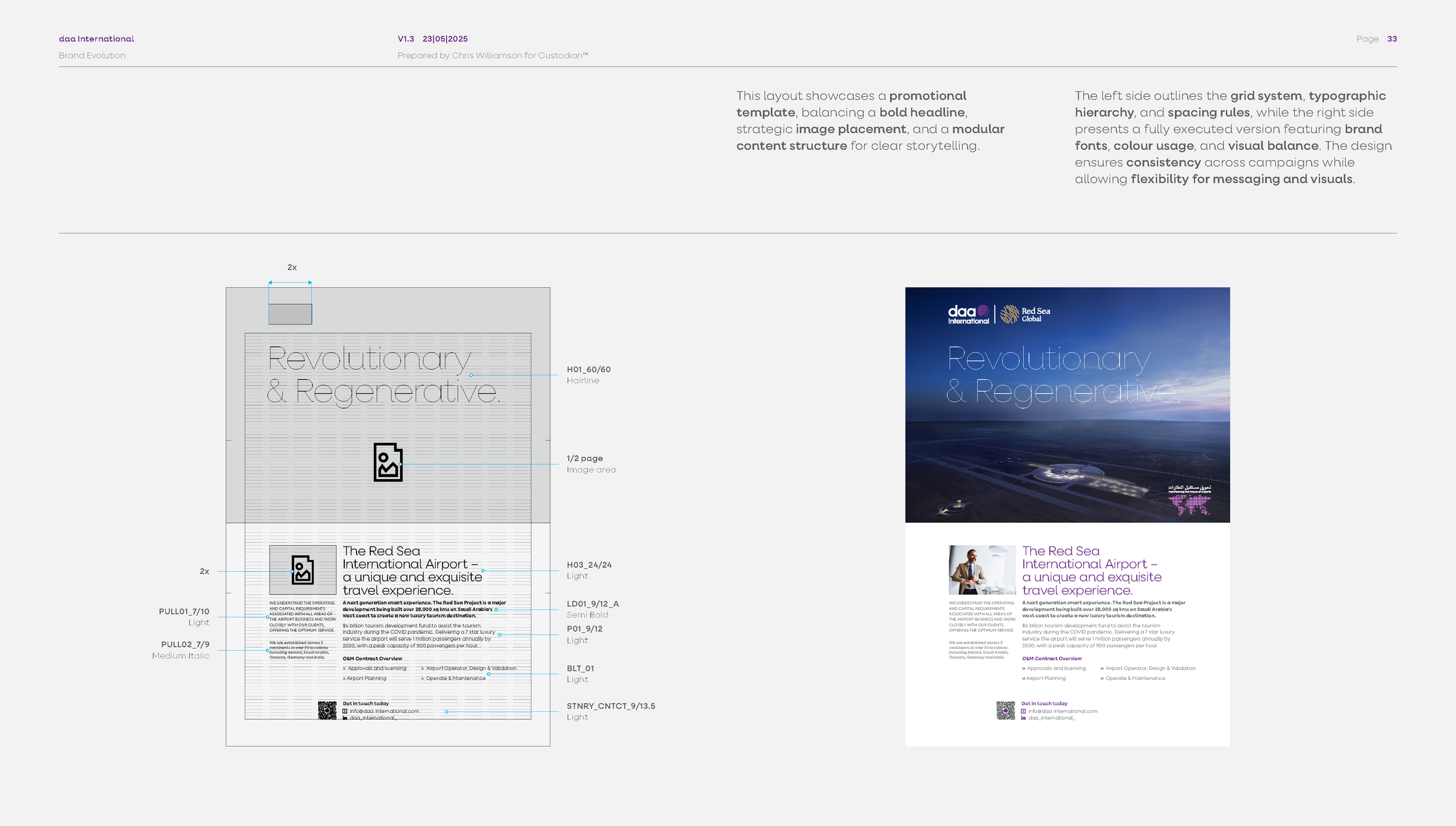Click the 'Hairline' weight label
The width and height of the screenshot is (1456, 826).
pyautogui.click(x=583, y=381)
